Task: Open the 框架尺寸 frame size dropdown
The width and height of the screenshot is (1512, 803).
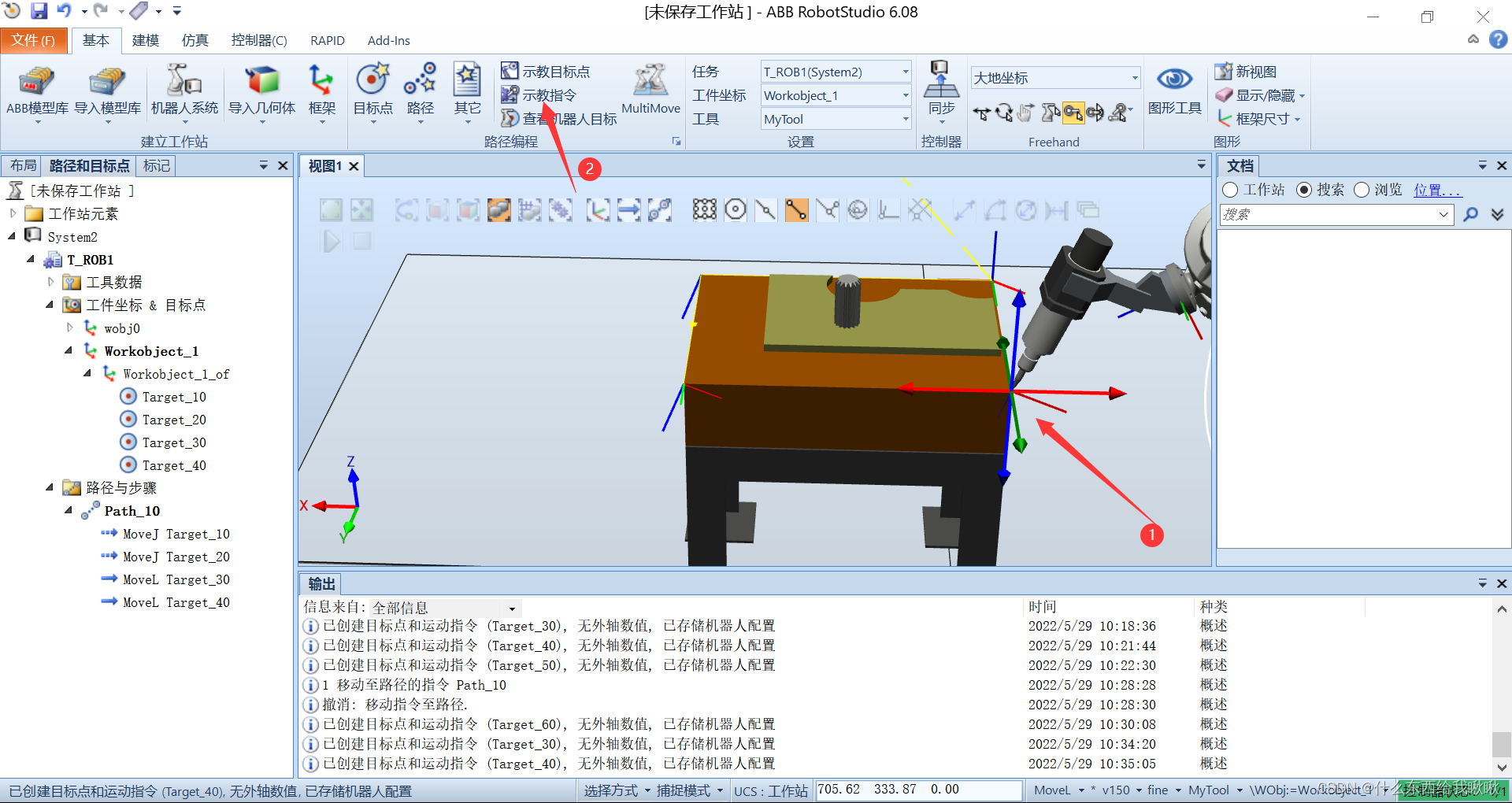Action: [1258, 119]
